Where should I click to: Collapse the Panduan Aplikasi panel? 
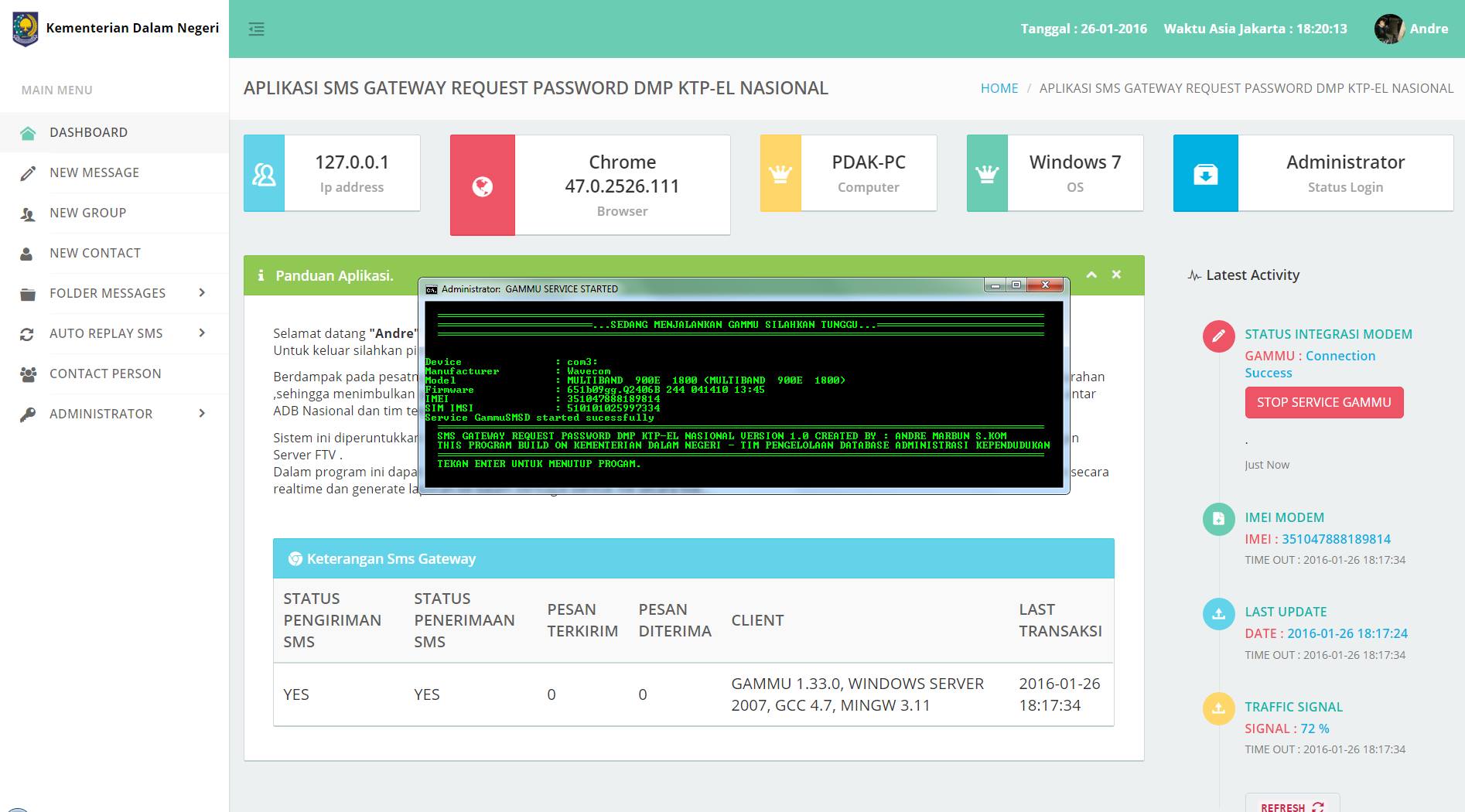(1091, 275)
